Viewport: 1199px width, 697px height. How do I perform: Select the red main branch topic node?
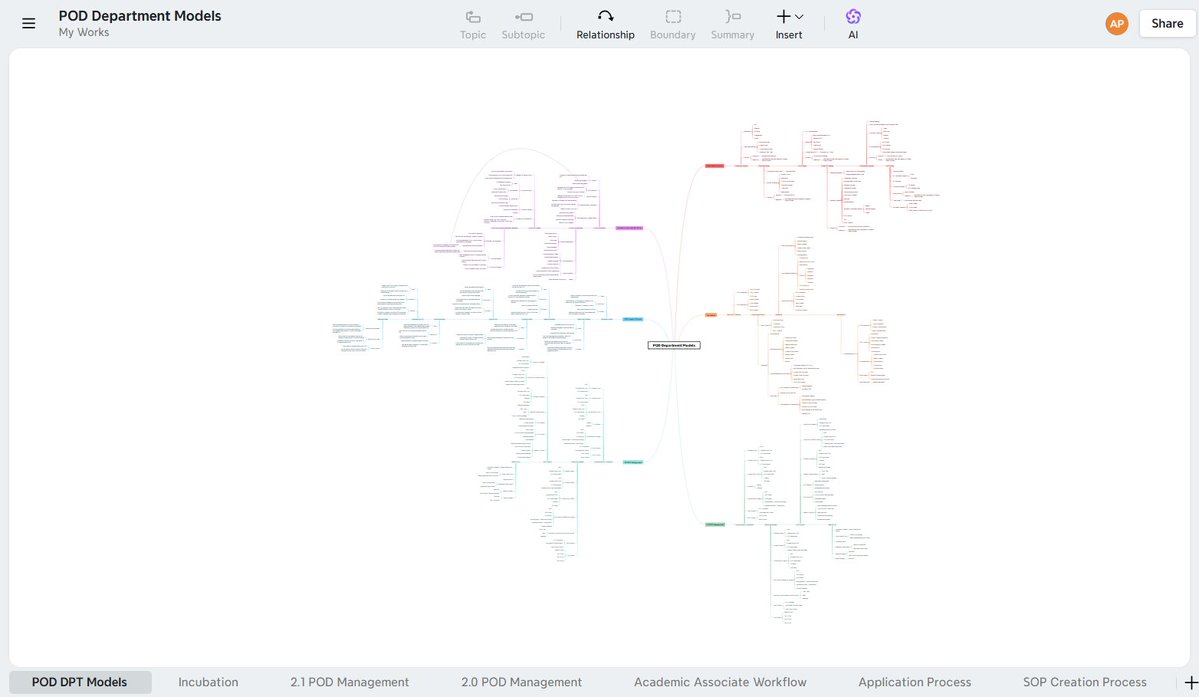click(x=714, y=166)
